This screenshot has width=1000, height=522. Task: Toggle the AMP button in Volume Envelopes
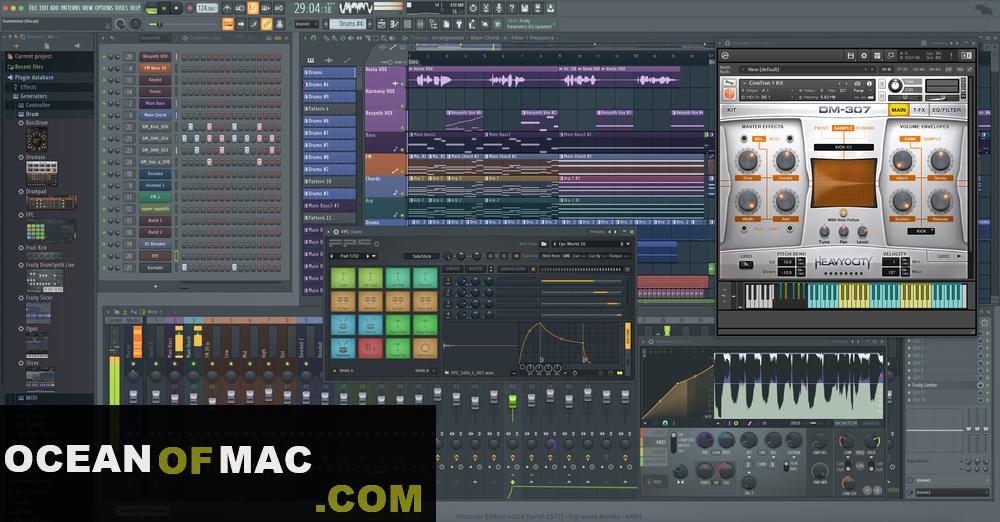(x=908, y=139)
